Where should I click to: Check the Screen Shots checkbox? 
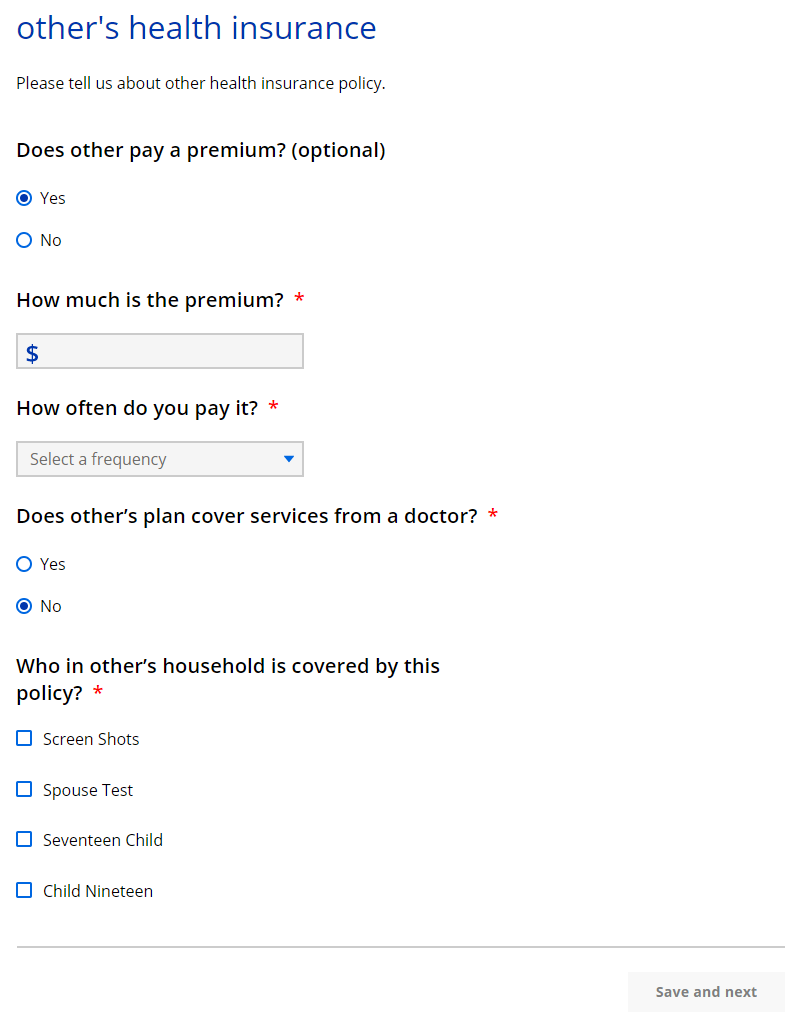(25, 739)
